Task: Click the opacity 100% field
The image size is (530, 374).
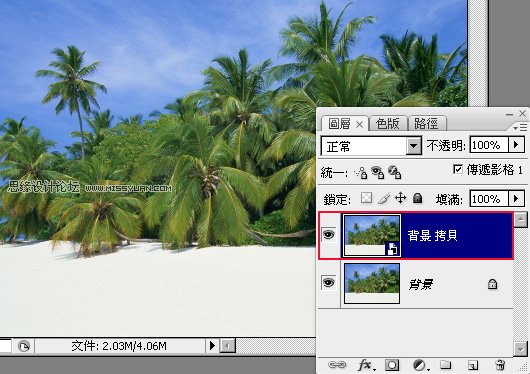Action: pyautogui.click(x=489, y=145)
